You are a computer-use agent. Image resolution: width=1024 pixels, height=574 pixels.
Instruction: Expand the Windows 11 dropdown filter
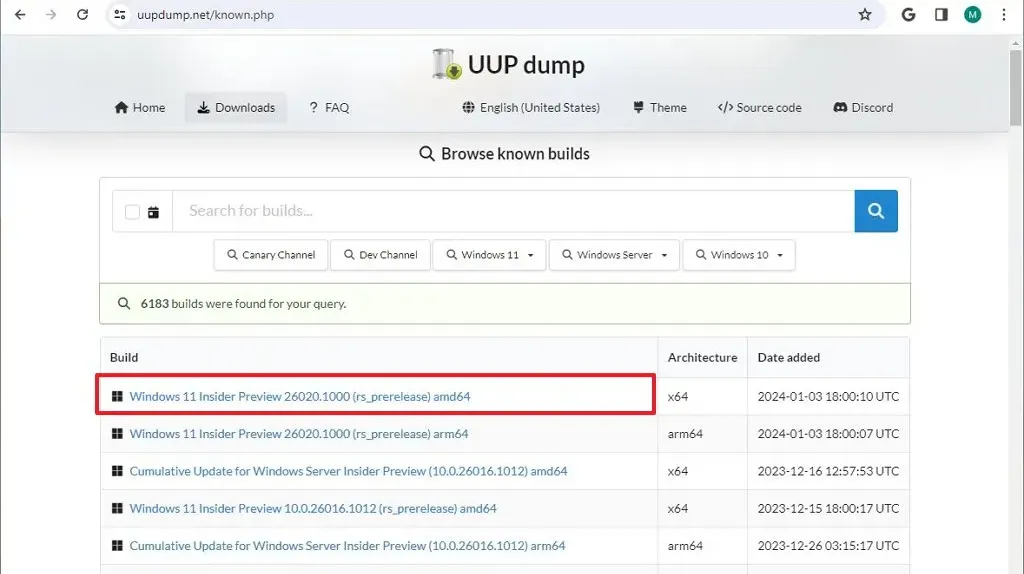(489, 255)
